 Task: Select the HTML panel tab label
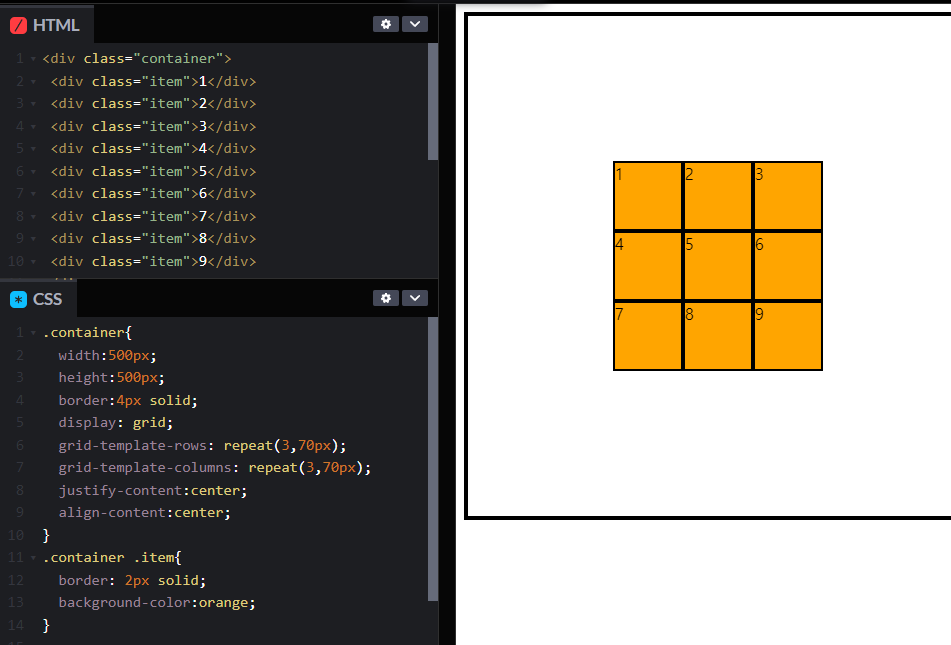click(56, 25)
